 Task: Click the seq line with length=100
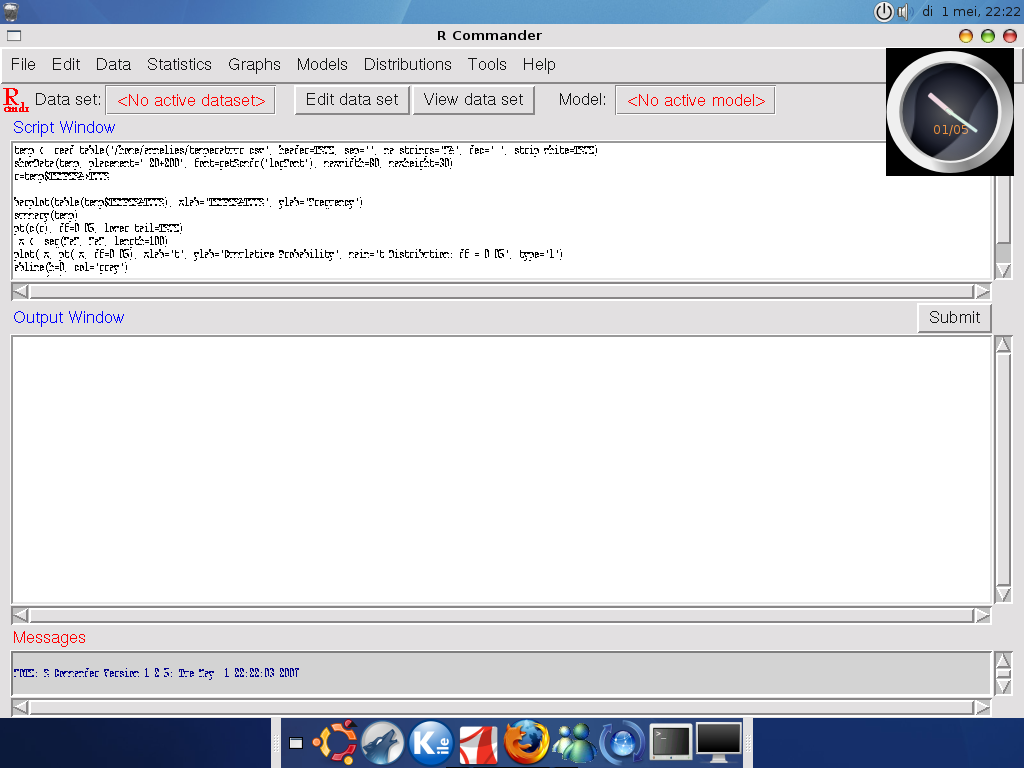[93, 242]
